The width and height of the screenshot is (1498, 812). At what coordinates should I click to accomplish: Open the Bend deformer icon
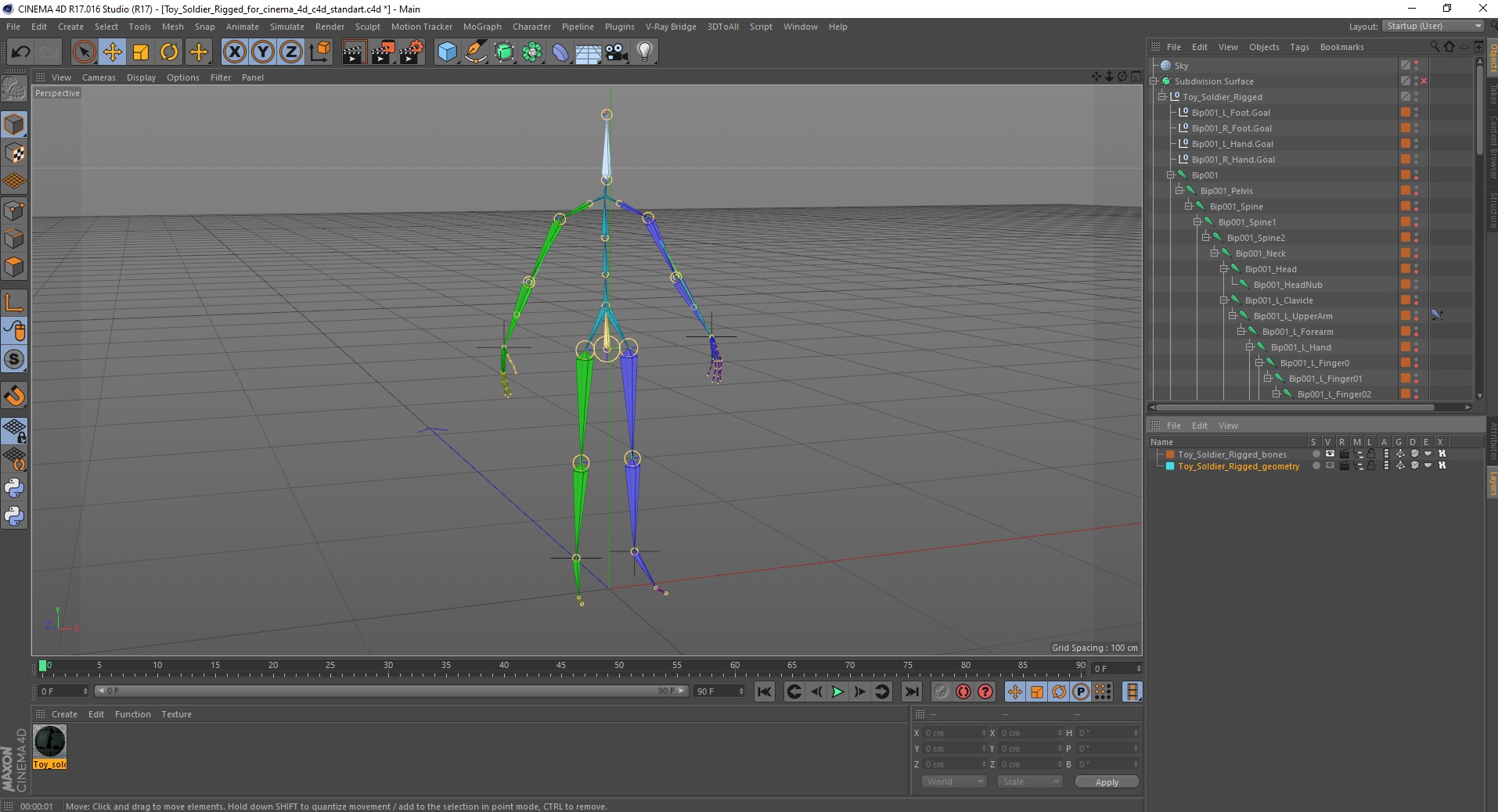[560, 52]
